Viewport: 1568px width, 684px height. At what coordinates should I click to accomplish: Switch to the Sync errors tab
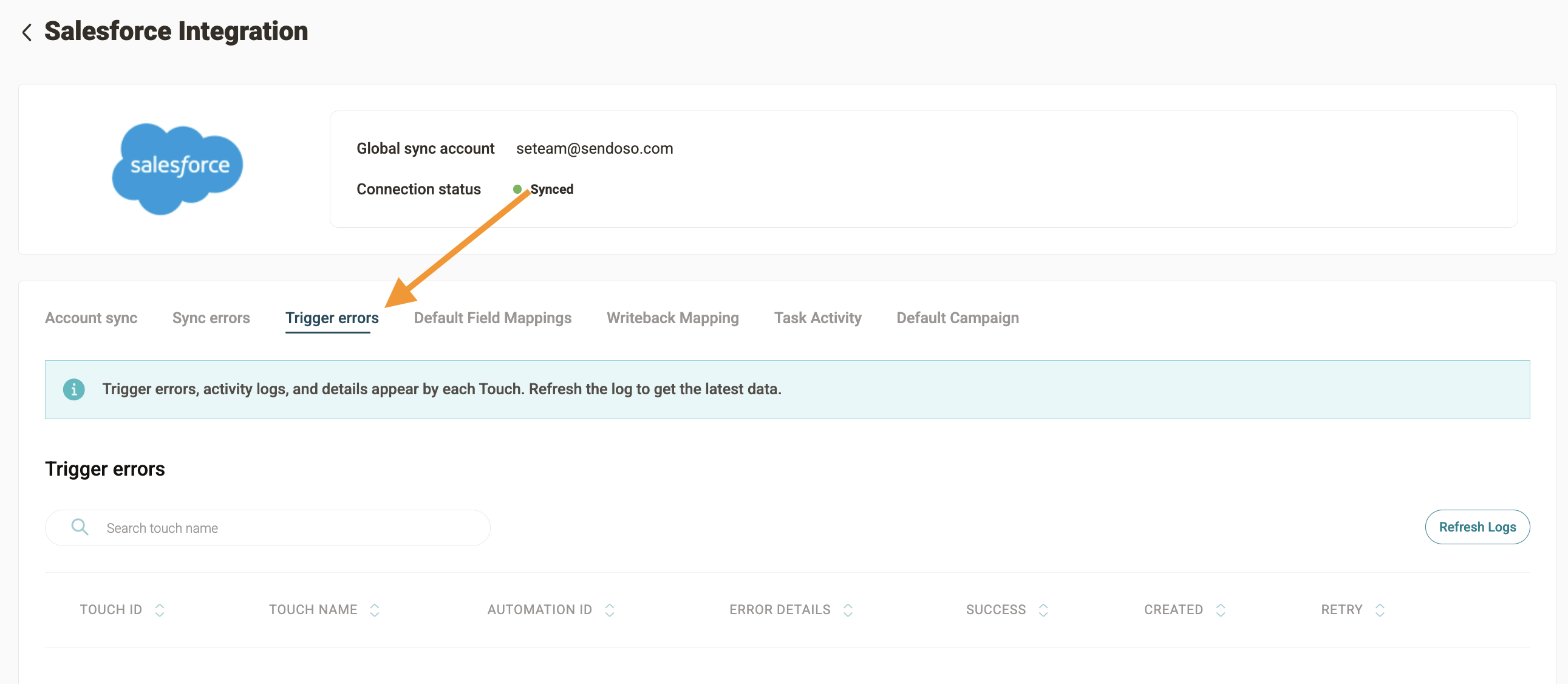(211, 318)
